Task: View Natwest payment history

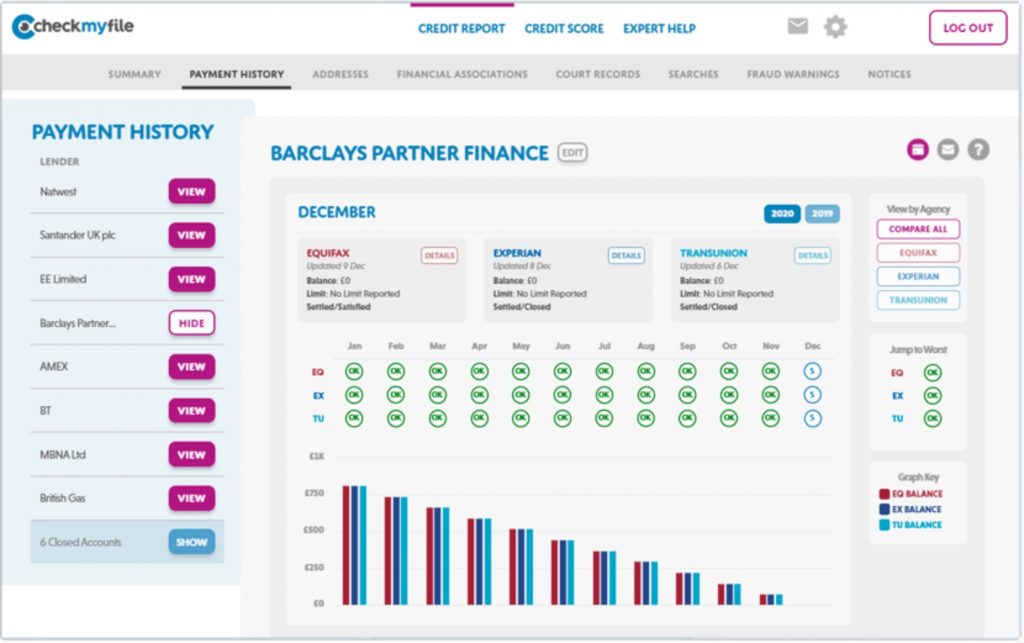Action: tap(191, 191)
